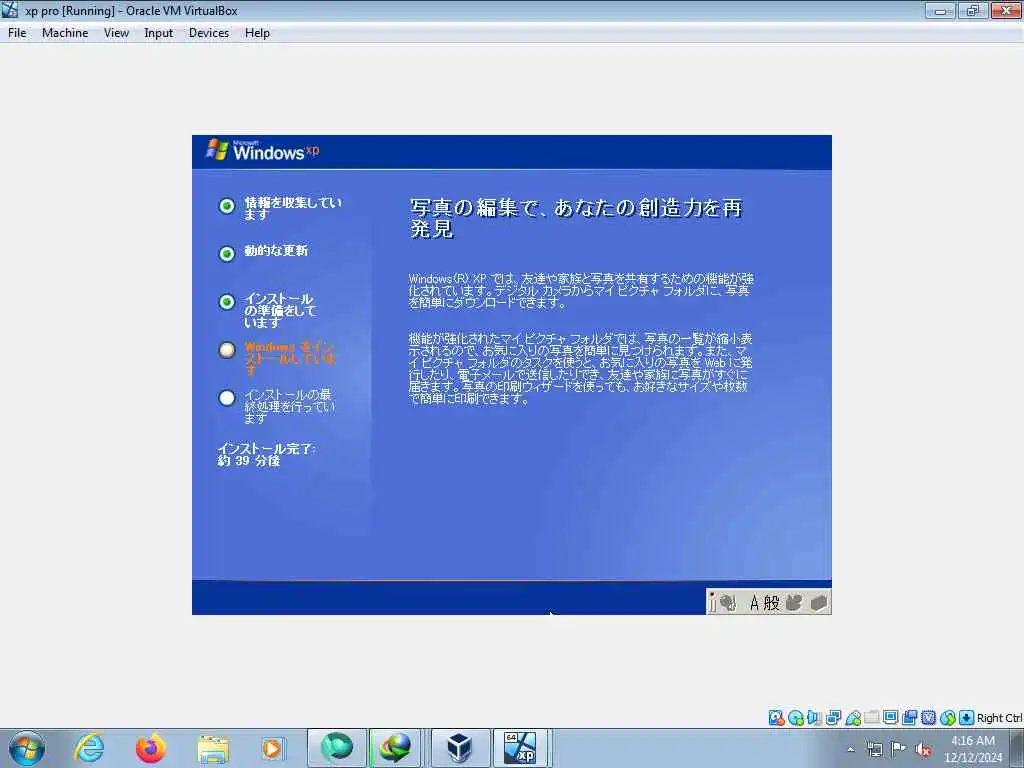Restore down the VirtualBox VM window
The width and height of the screenshot is (1024, 768).
[x=973, y=10]
